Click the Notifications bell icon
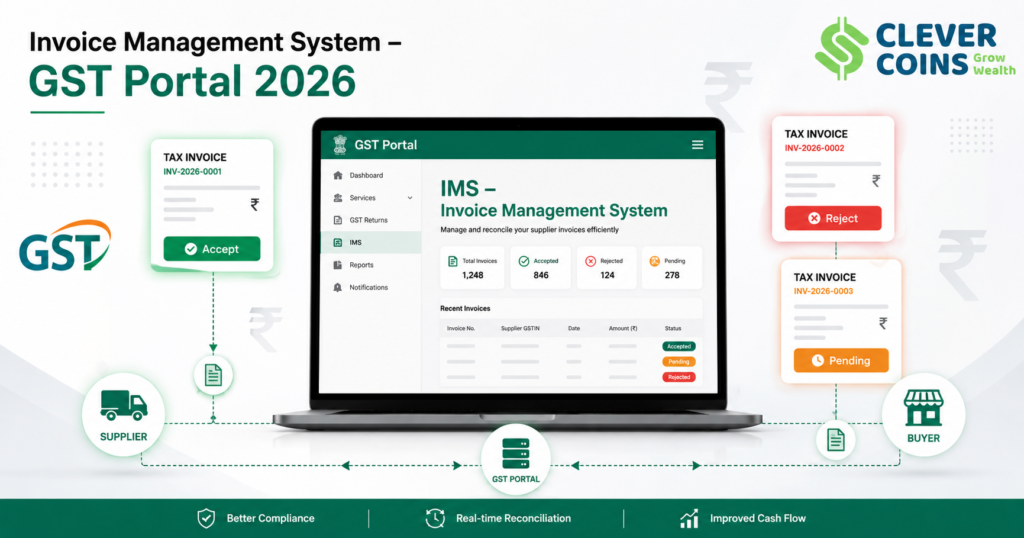This screenshot has width=1024, height=538. tap(338, 287)
